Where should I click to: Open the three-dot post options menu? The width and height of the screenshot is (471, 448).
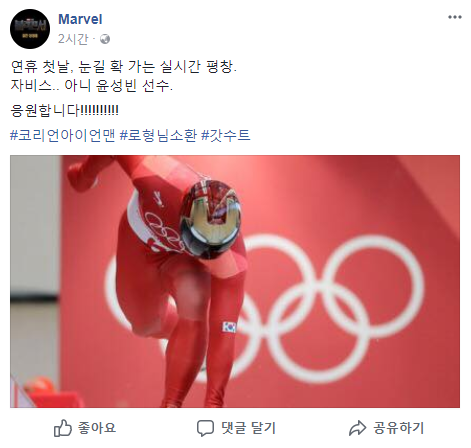pyautogui.click(x=455, y=17)
